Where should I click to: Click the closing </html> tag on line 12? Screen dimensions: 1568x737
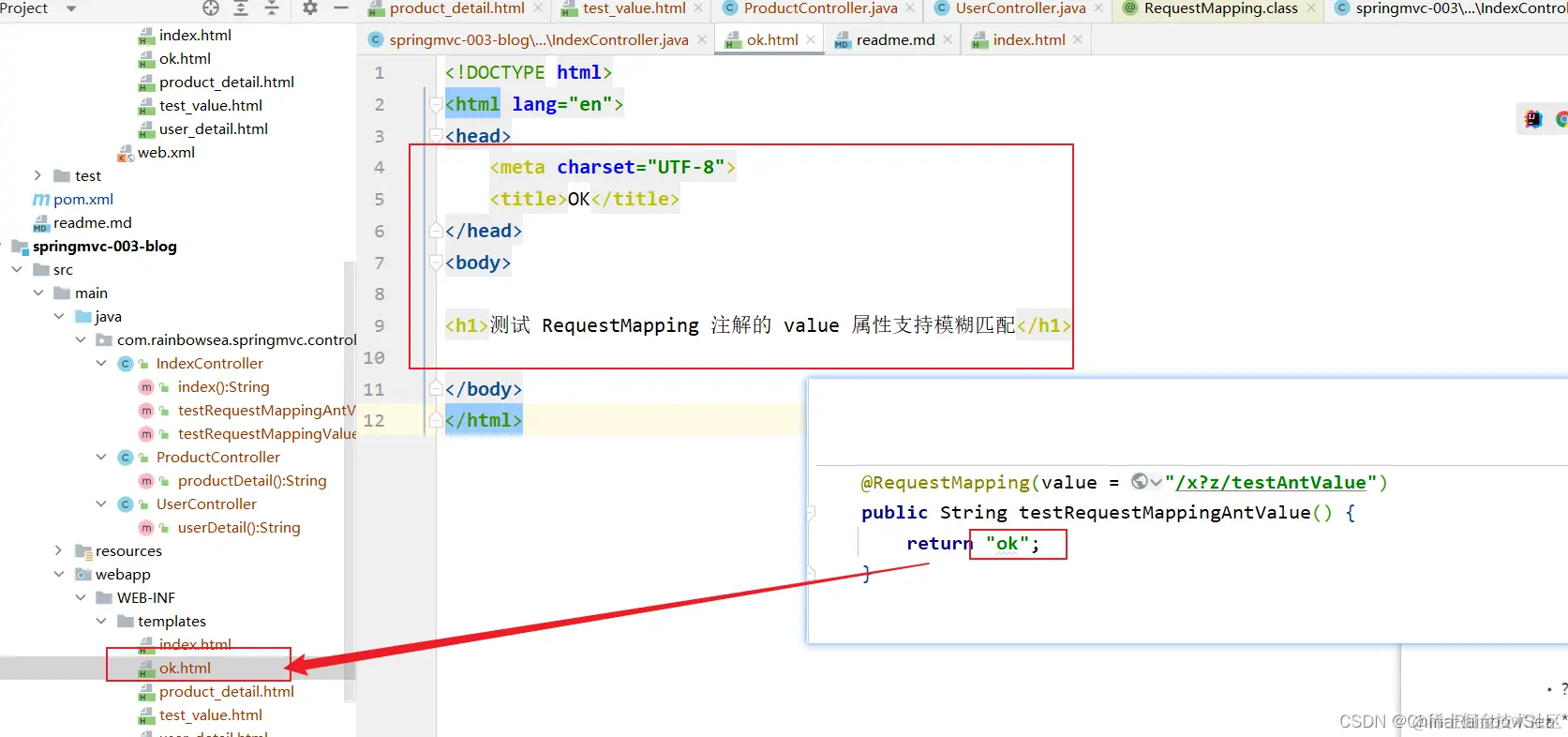click(484, 420)
